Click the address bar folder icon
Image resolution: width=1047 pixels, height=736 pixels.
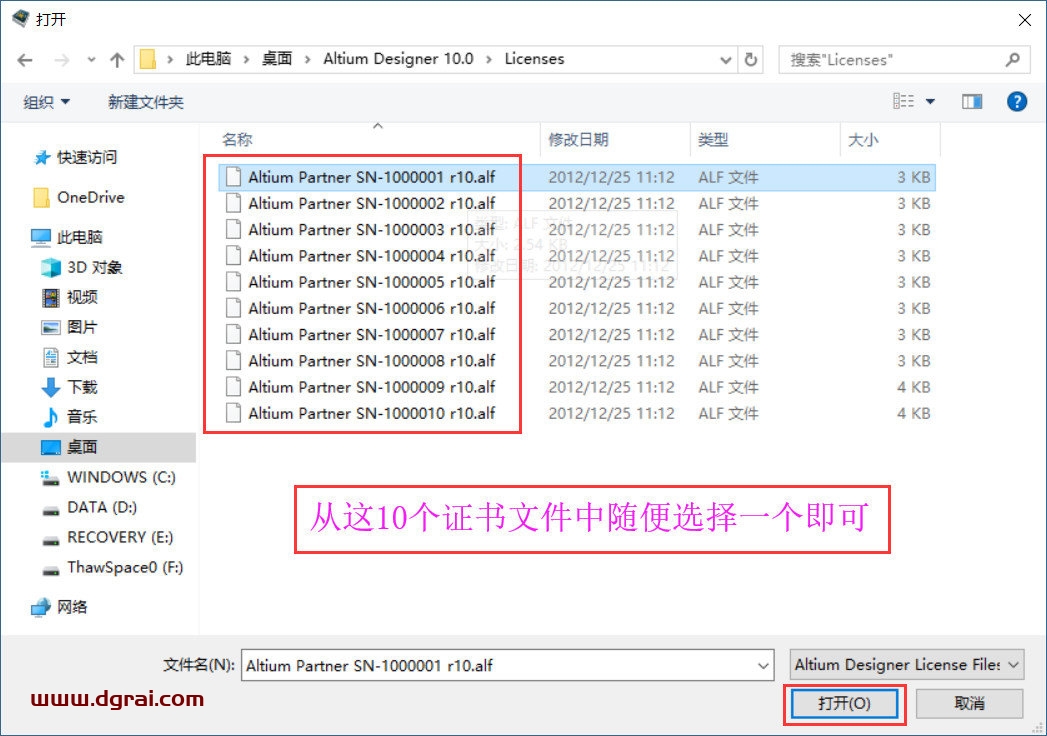point(148,59)
